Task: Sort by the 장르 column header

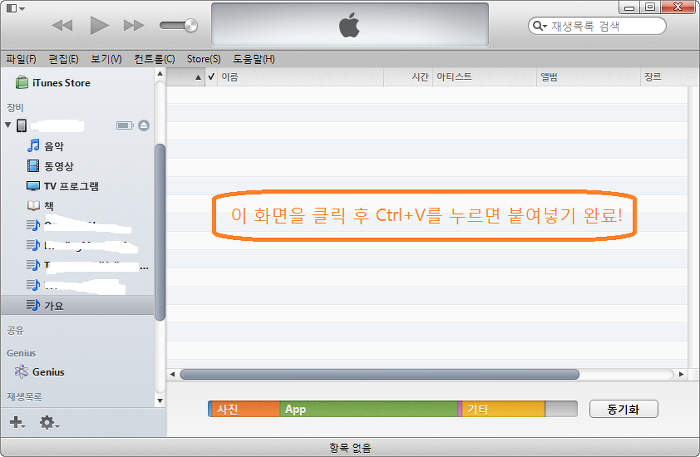Action: pos(670,77)
